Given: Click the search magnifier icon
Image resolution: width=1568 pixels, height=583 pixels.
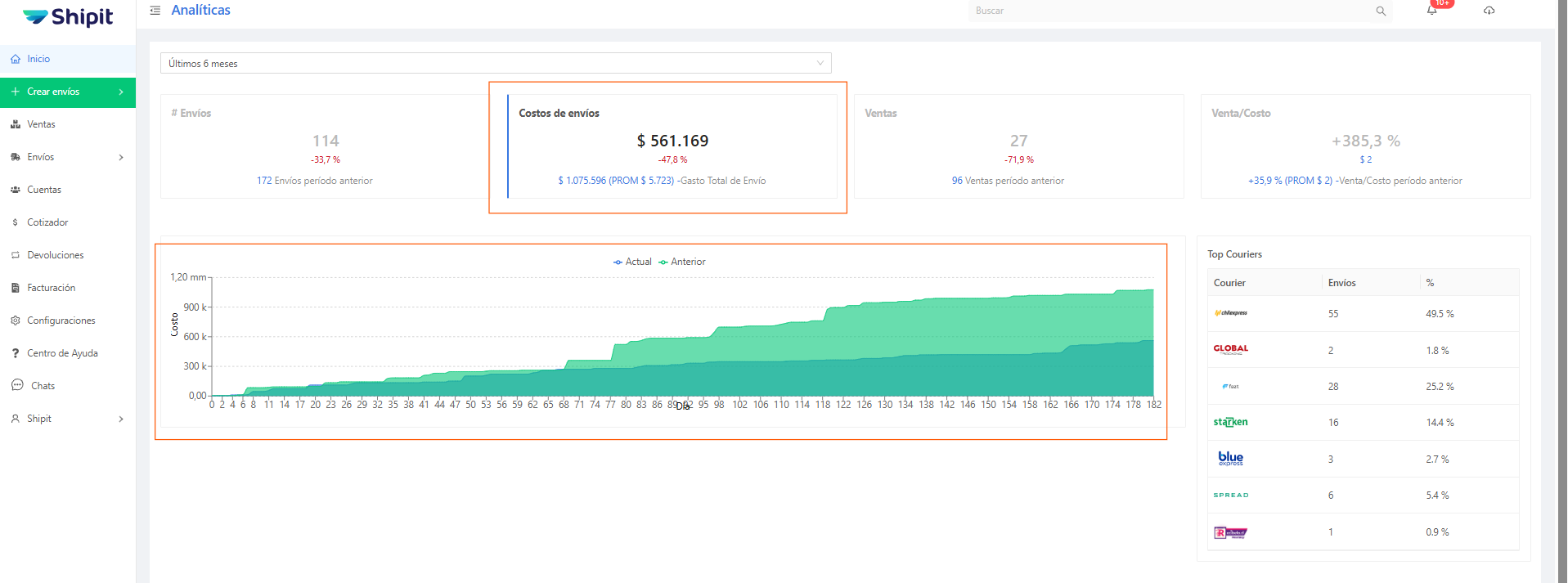Looking at the screenshot, I should (1381, 11).
